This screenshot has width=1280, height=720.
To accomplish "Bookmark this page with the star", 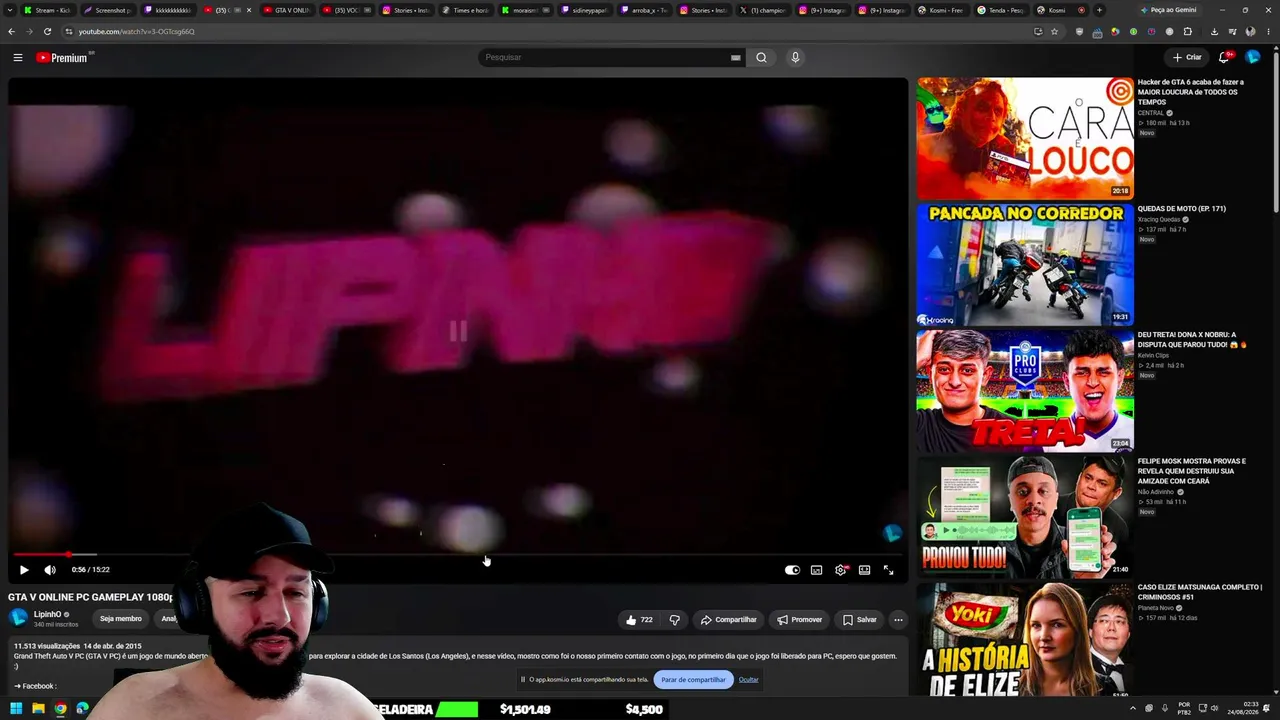I will [x=1054, y=31].
